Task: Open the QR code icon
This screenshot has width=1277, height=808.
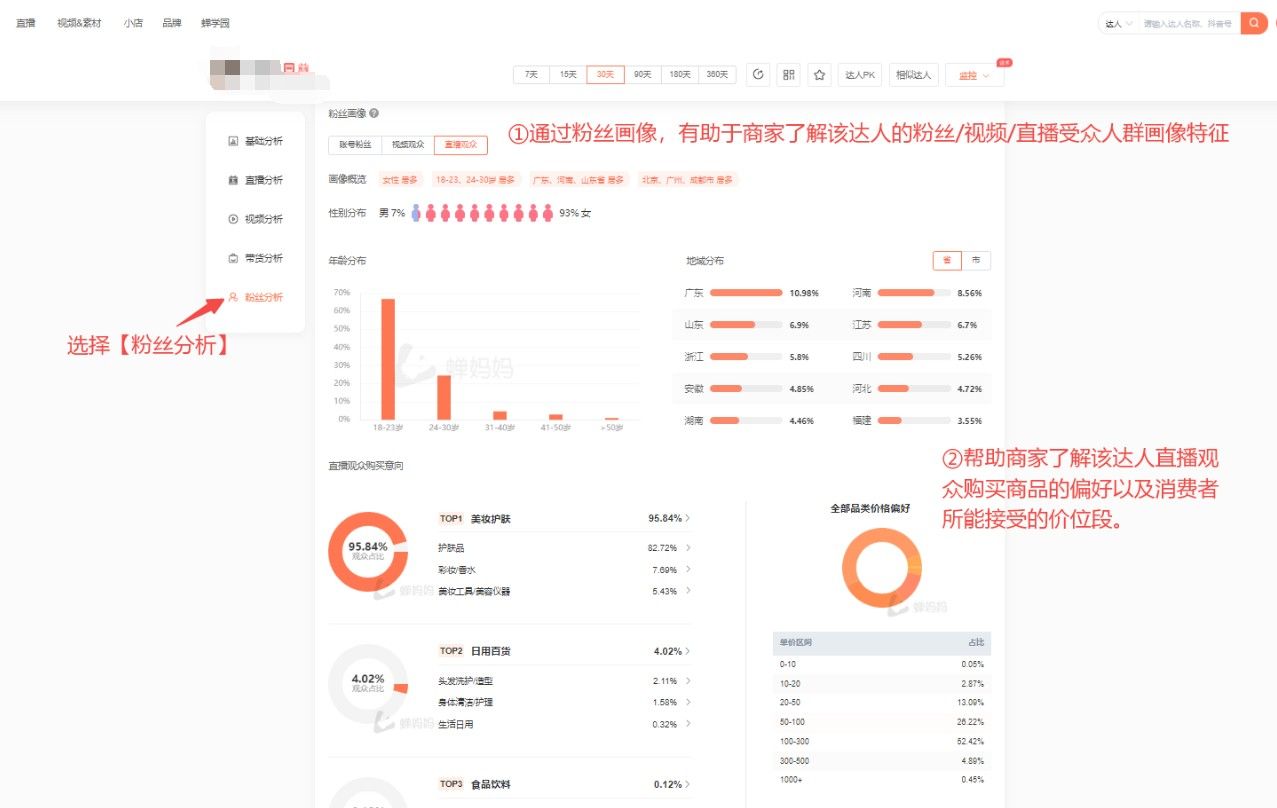Action: (x=789, y=75)
